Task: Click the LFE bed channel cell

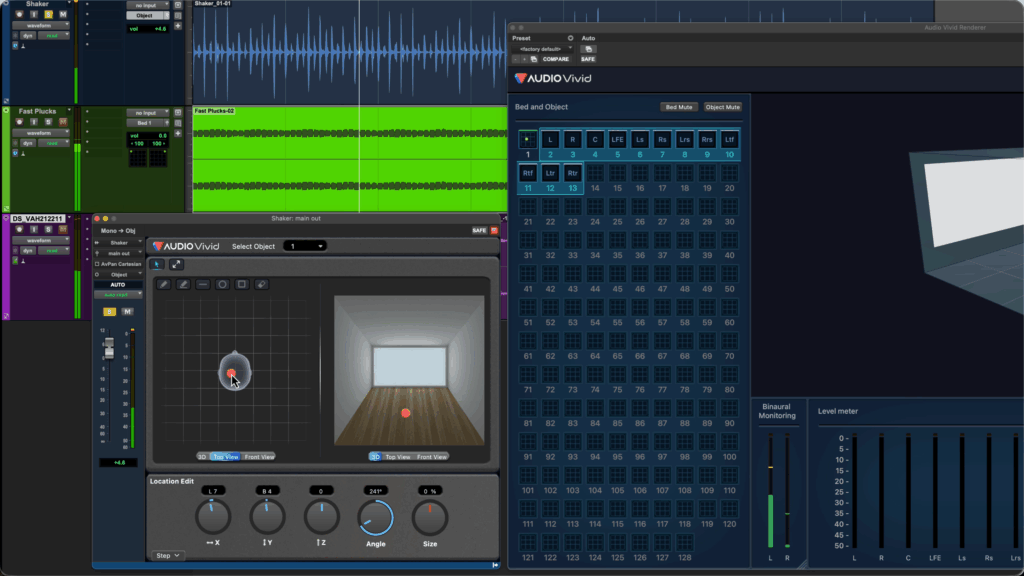Action: [x=618, y=140]
